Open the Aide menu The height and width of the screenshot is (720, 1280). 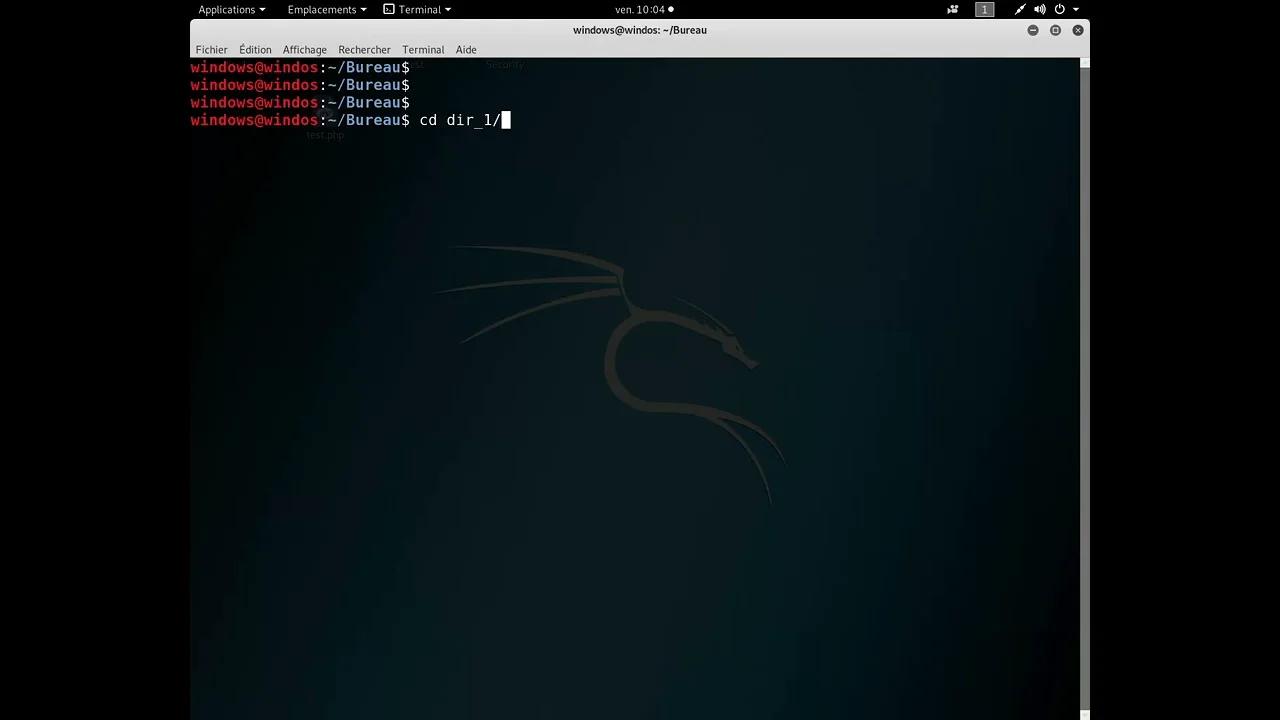pyautogui.click(x=466, y=49)
